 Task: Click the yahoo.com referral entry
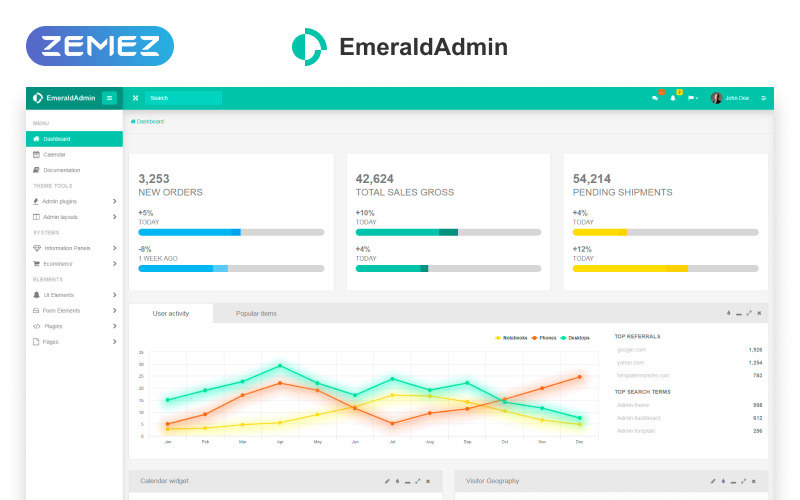coord(631,363)
